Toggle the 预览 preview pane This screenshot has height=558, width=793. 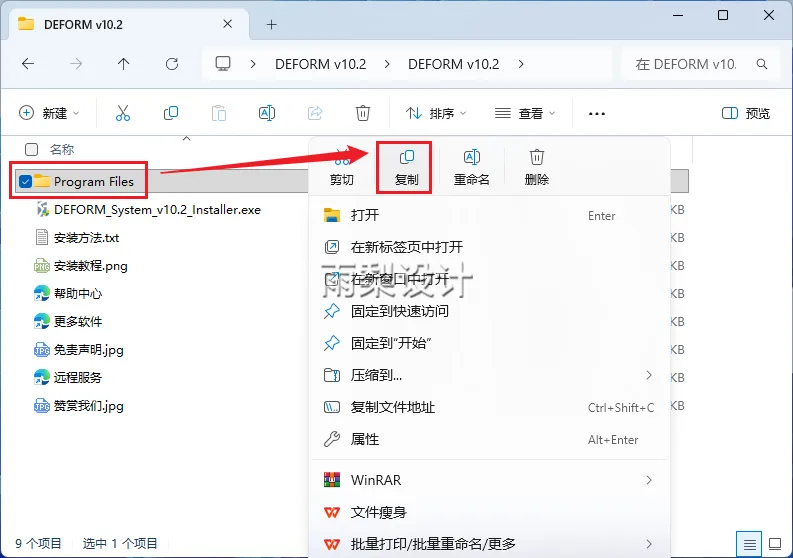(x=745, y=113)
